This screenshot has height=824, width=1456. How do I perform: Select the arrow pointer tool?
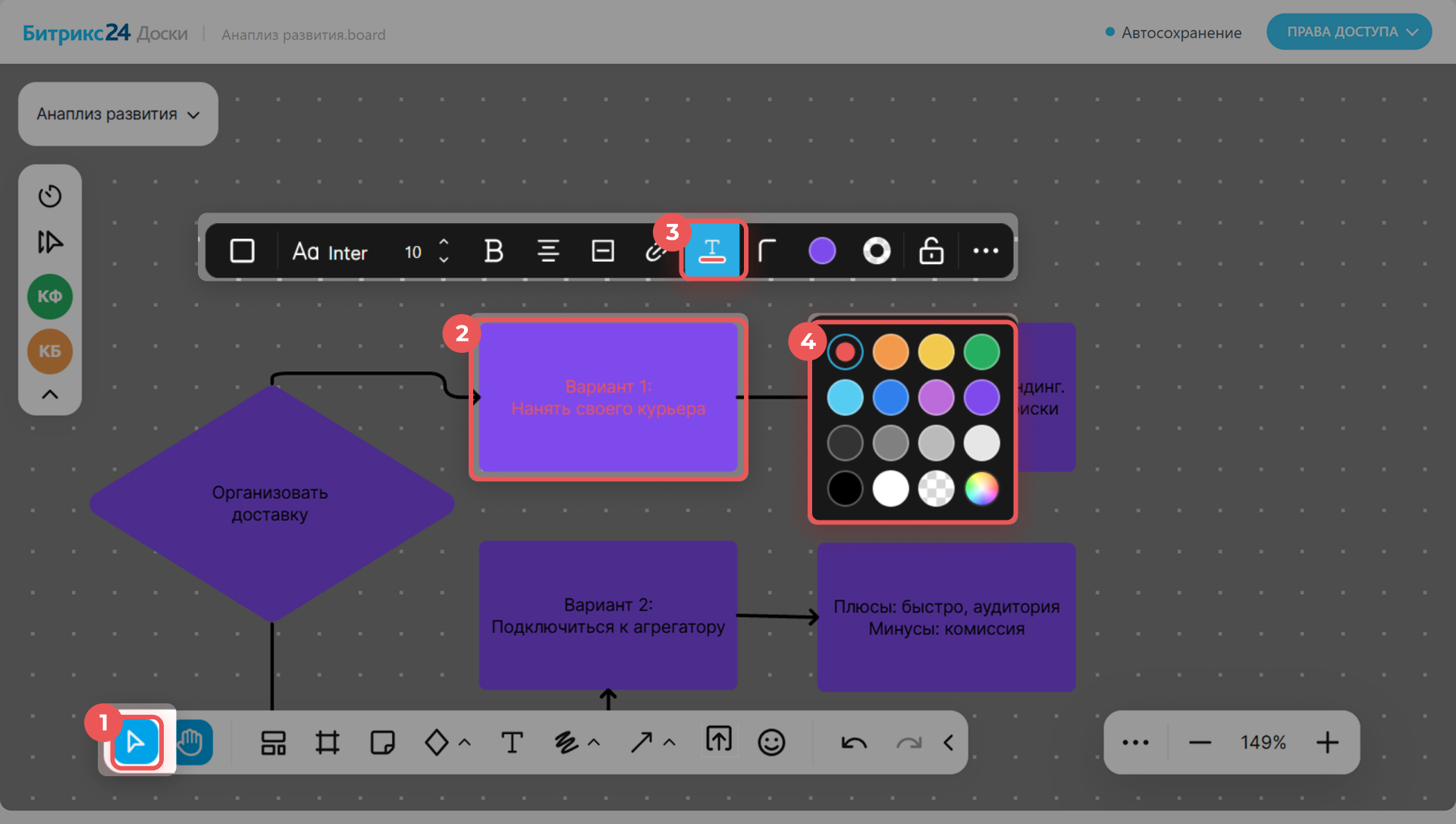(136, 742)
